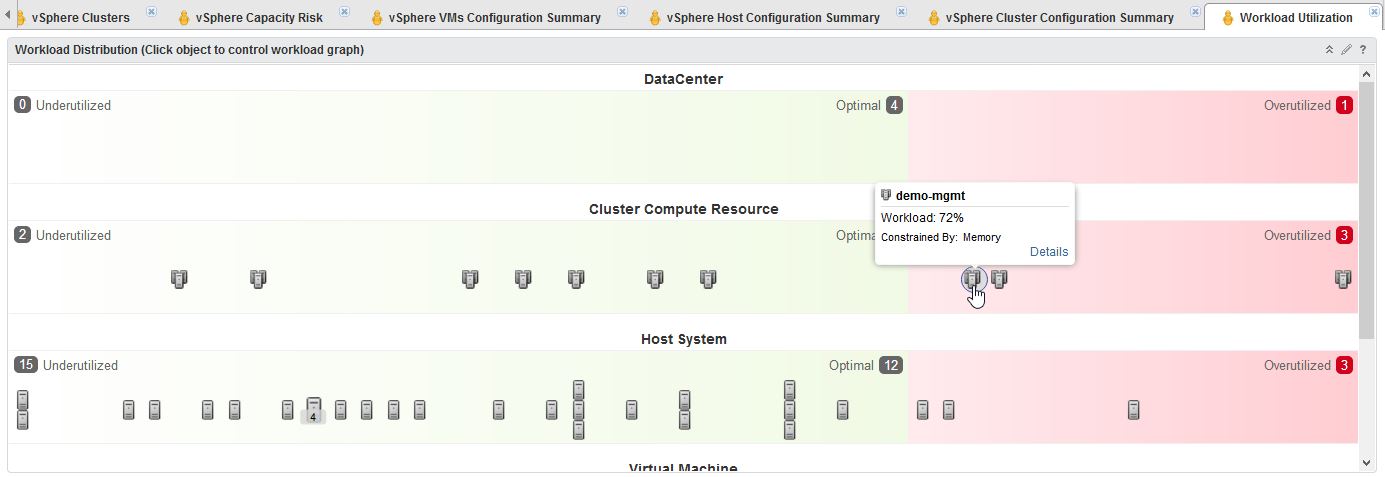Open the widget help question mark icon

pos(1362,49)
